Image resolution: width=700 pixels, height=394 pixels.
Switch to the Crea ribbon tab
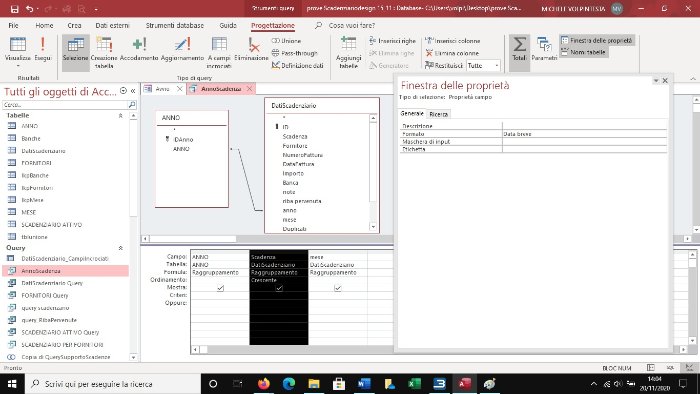(74, 25)
